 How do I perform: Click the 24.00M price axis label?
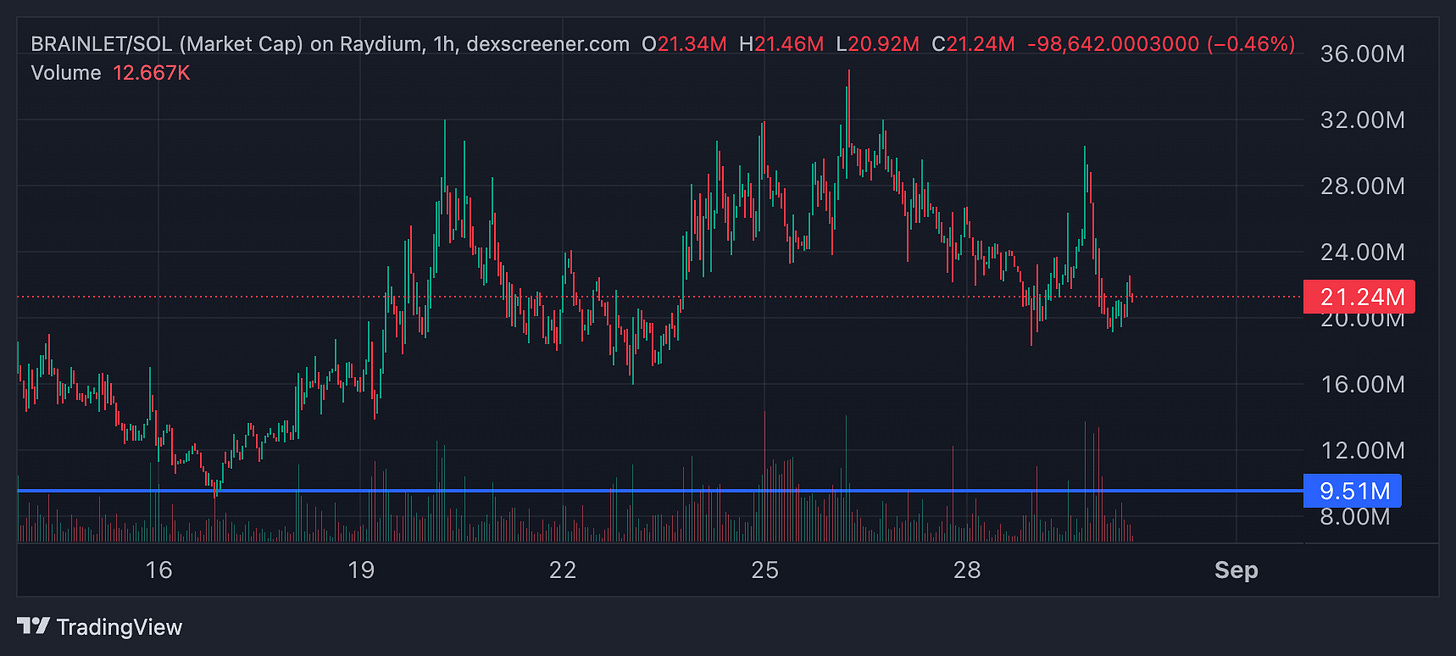1362,252
